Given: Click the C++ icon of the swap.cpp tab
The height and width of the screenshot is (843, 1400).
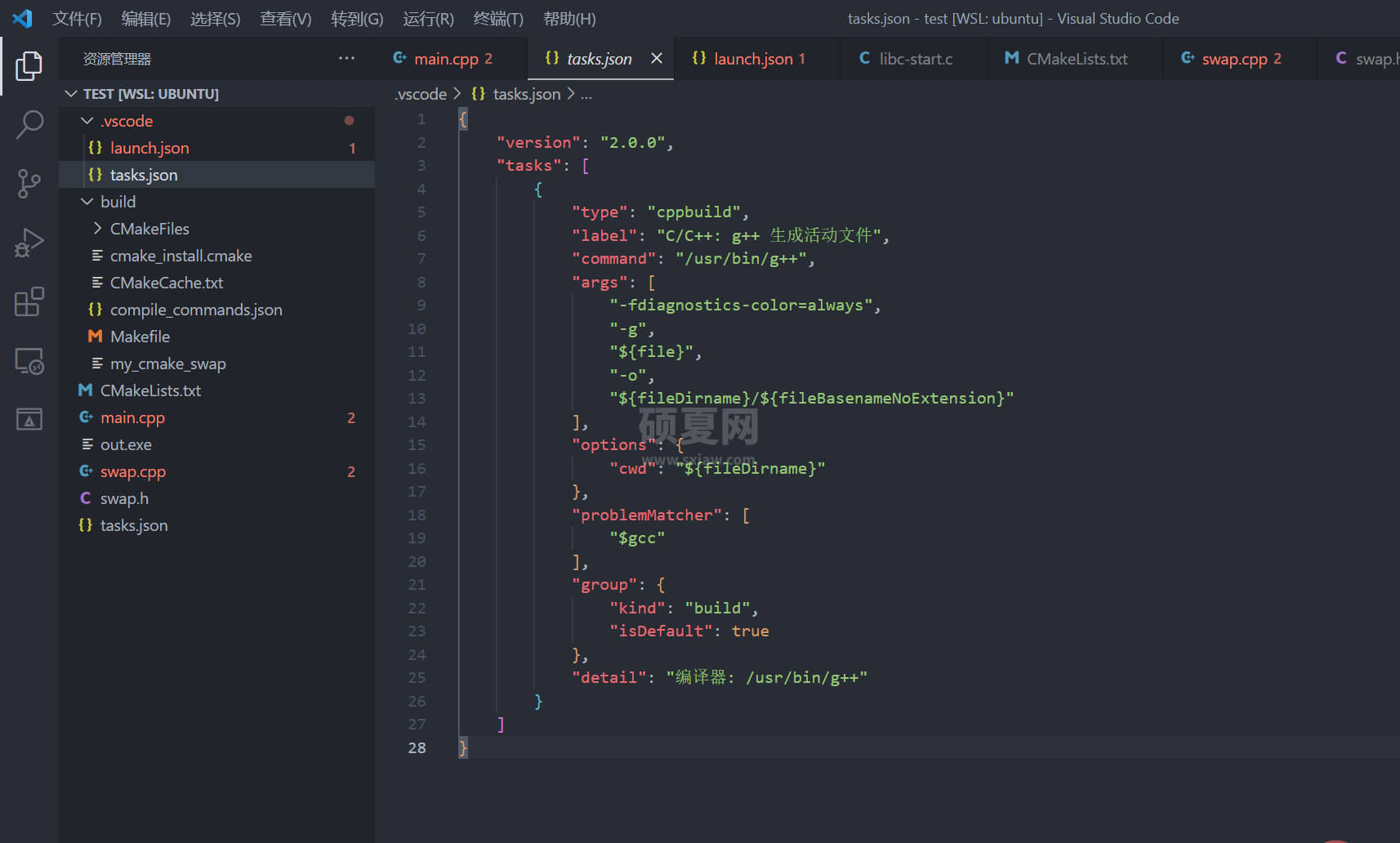Looking at the screenshot, I should click(1188, 58).
